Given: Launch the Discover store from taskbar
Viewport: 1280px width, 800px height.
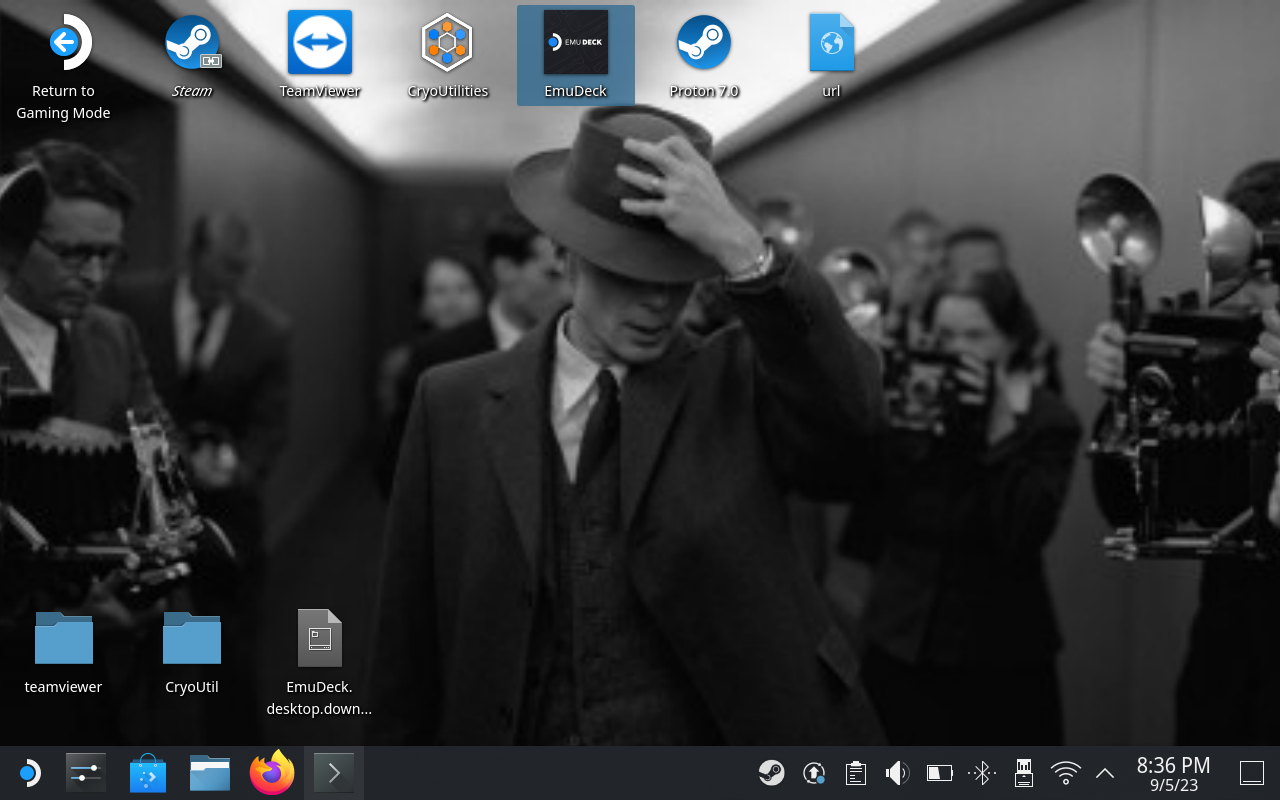Looking at the screenshot, I should click(x=148, y=773).
